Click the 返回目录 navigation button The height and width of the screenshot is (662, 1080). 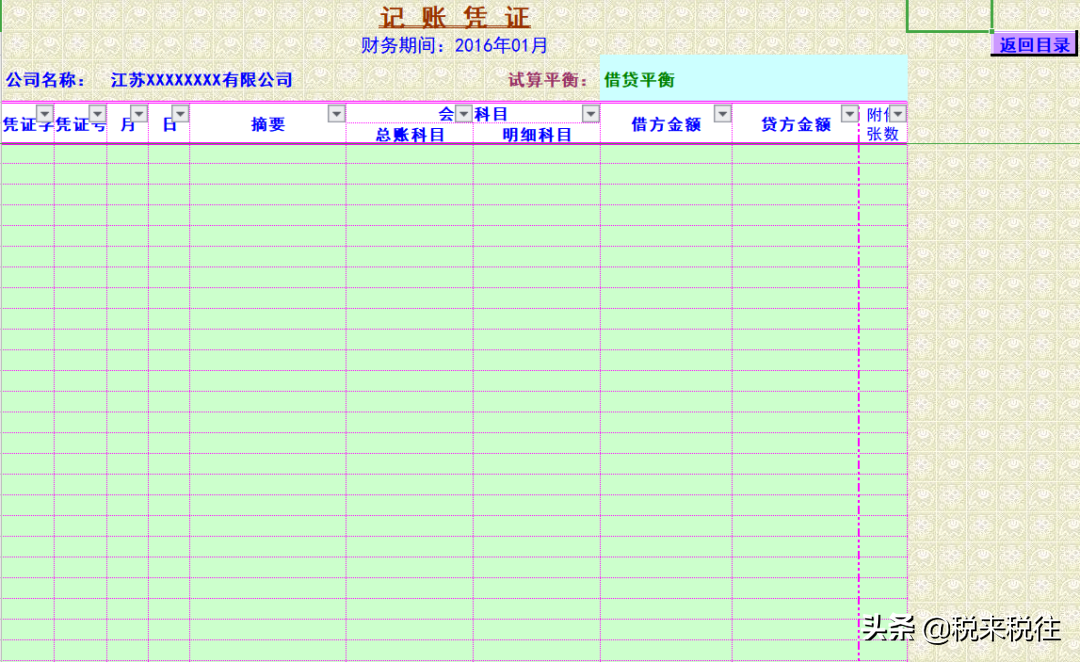(x=1033, y=43)
